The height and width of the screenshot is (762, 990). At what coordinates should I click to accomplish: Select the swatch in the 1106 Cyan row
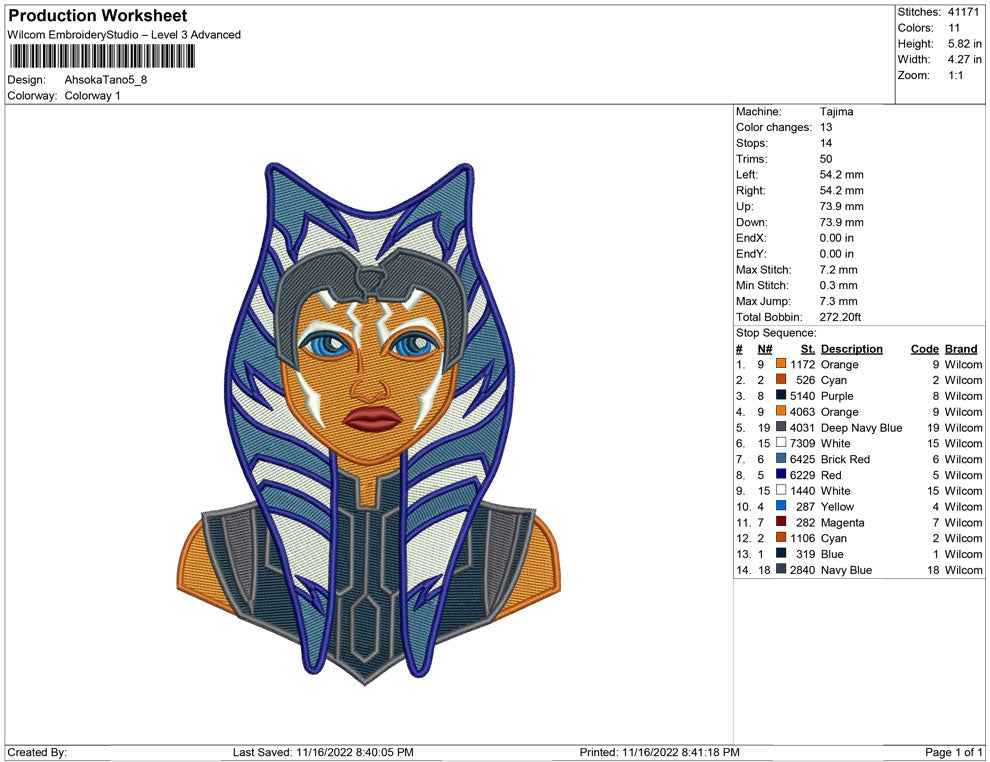781,537
